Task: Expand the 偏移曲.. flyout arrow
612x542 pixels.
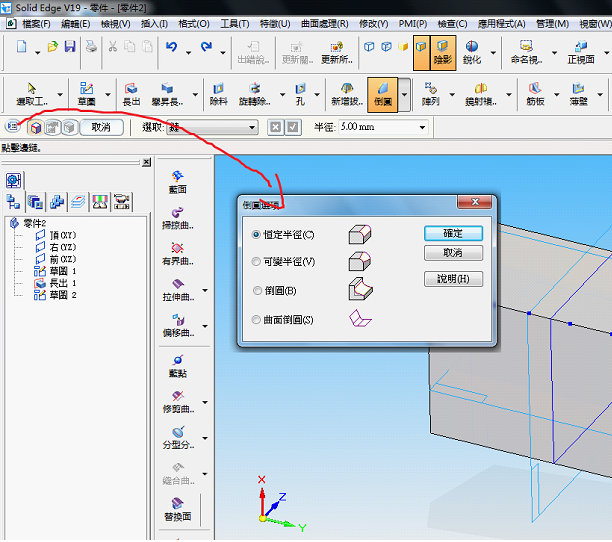Action: tap(205, 327)
